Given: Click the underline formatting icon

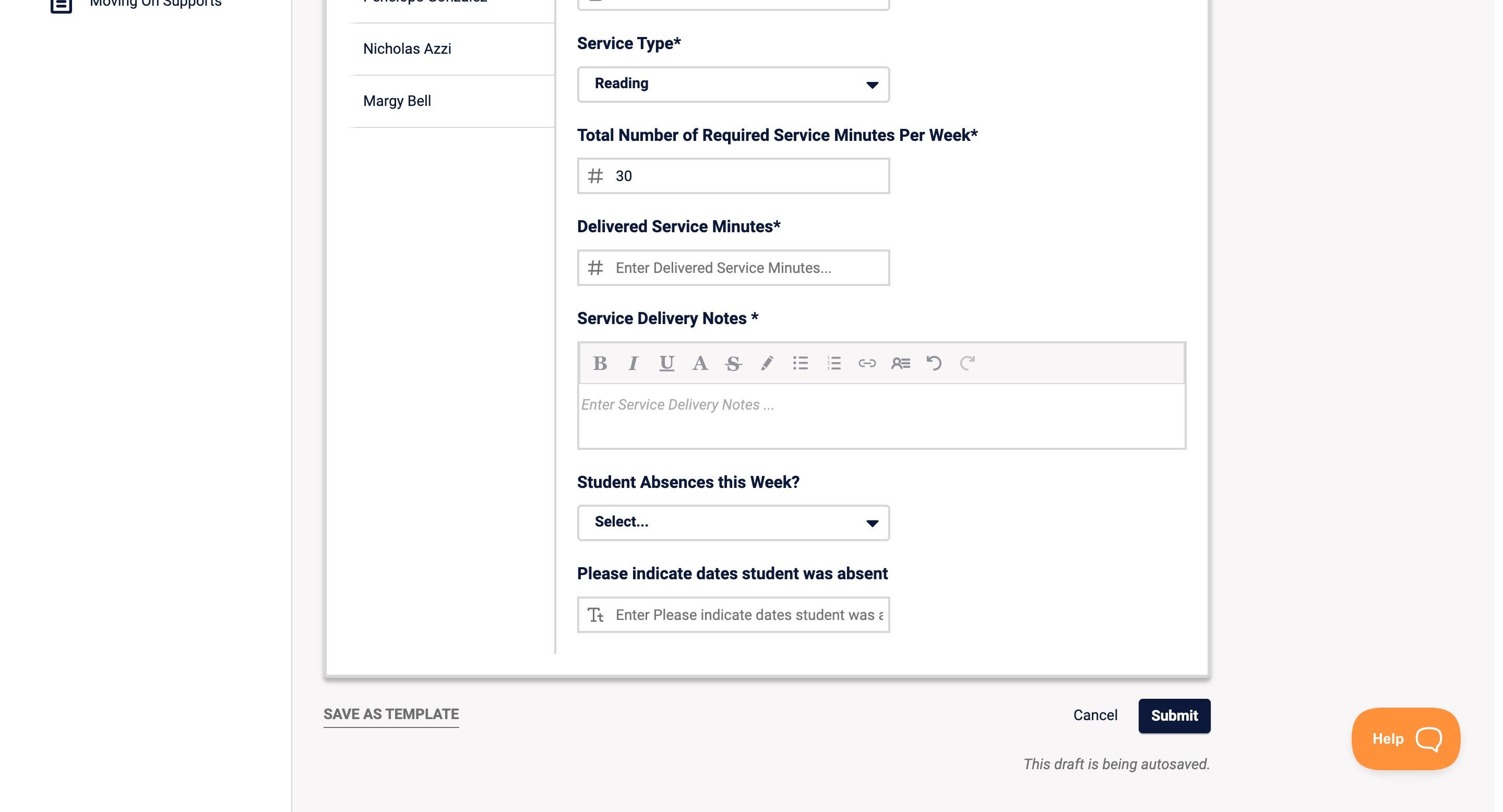Looking at the screenshot, I should pyautogui.click(x=666, y=363).
